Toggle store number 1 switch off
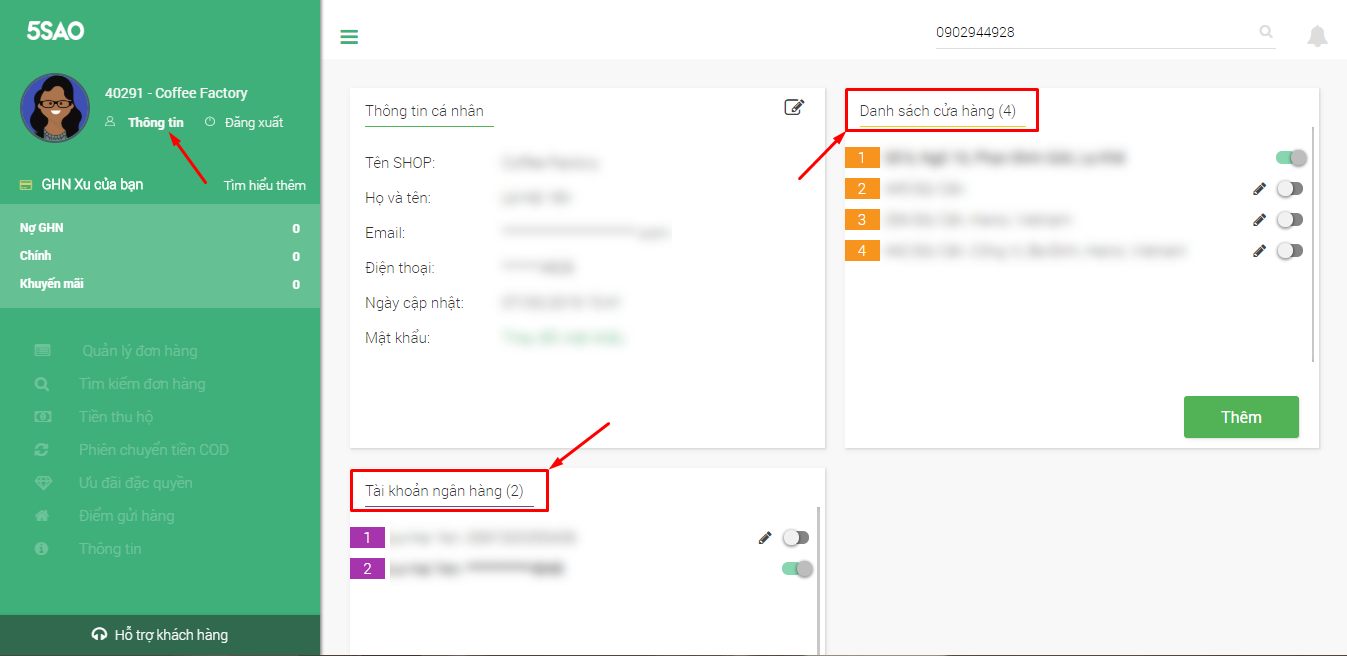 click(x=1290, y=157)
